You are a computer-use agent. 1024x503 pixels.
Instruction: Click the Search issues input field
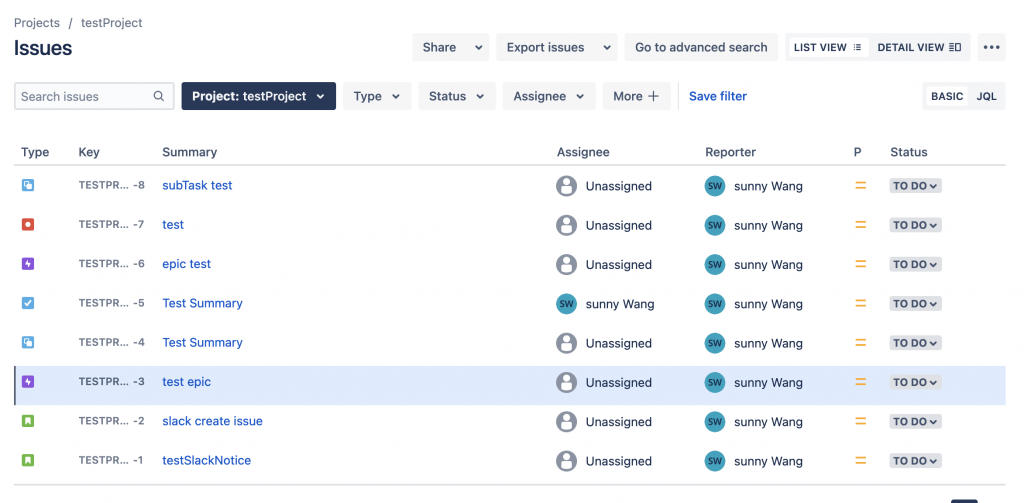(x=85, y=97)
